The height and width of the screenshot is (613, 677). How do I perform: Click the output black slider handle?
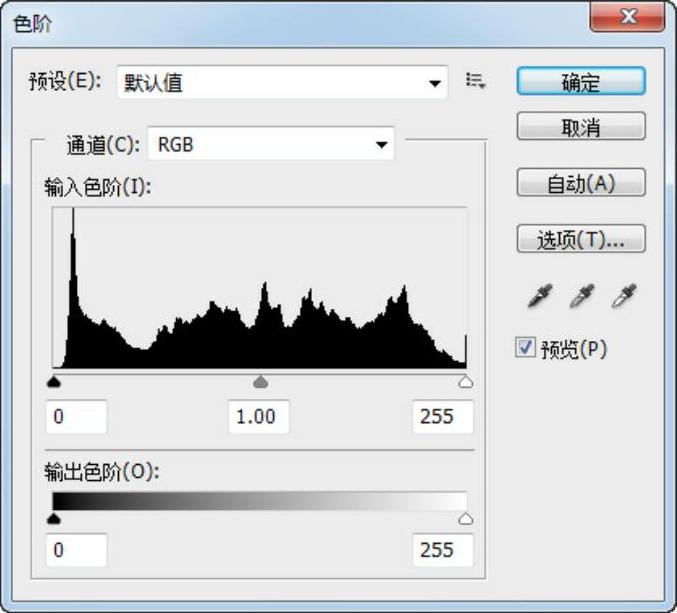(54, 518)
